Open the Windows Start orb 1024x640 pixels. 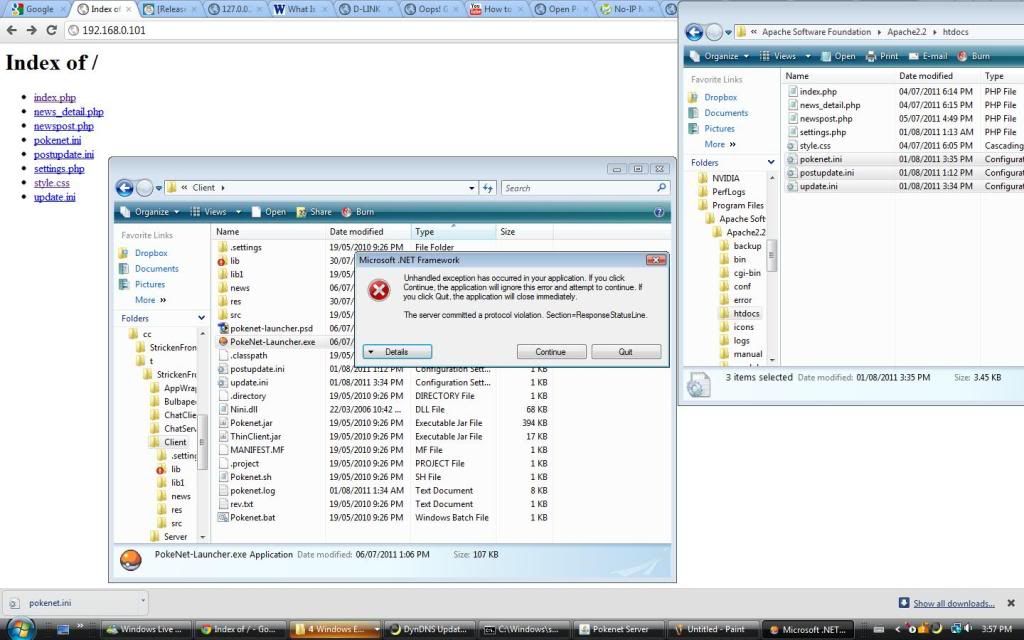[x=19, y=629]
